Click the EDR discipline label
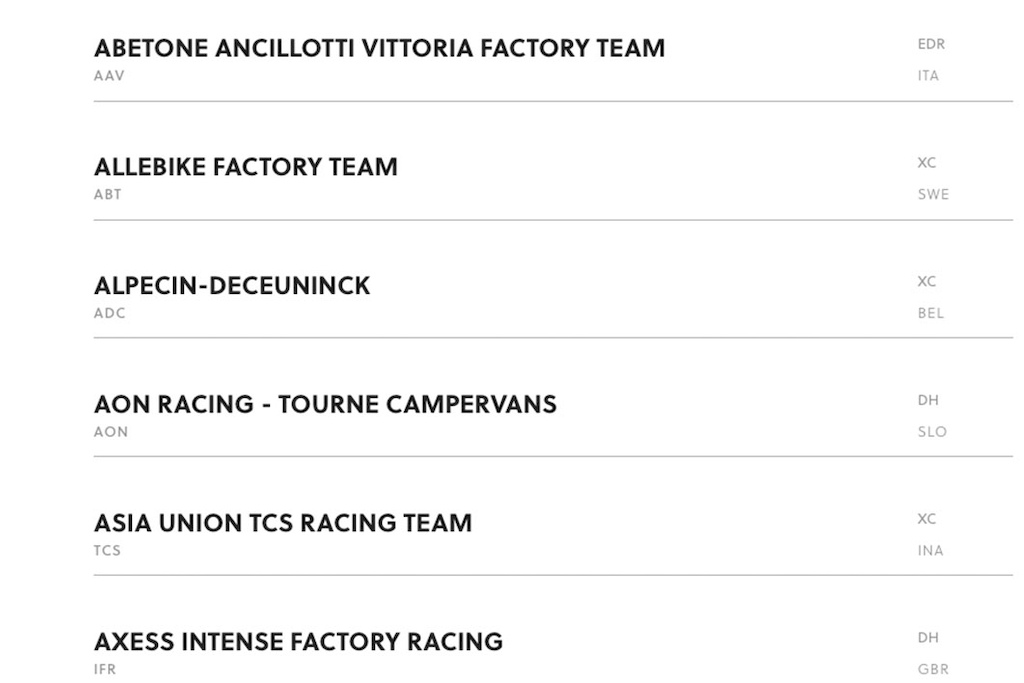This screenshot has width=1024, height=683. (931, 44)
